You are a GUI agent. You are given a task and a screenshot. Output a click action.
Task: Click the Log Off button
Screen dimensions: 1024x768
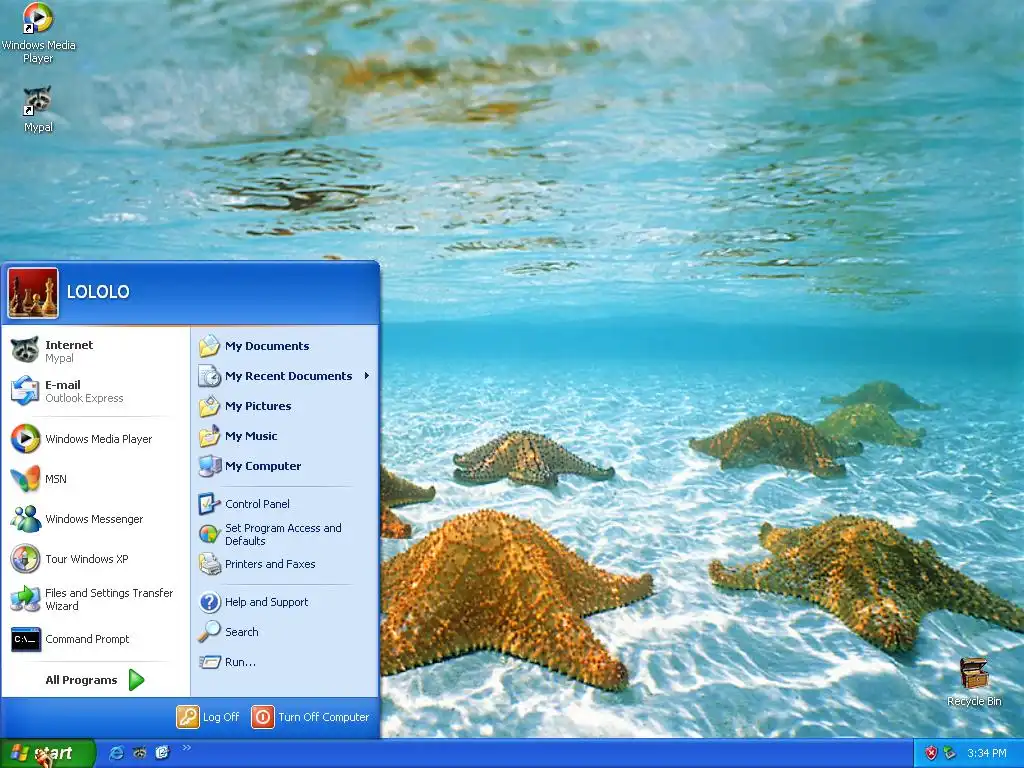pyautogui.click(x=208, y=716)
